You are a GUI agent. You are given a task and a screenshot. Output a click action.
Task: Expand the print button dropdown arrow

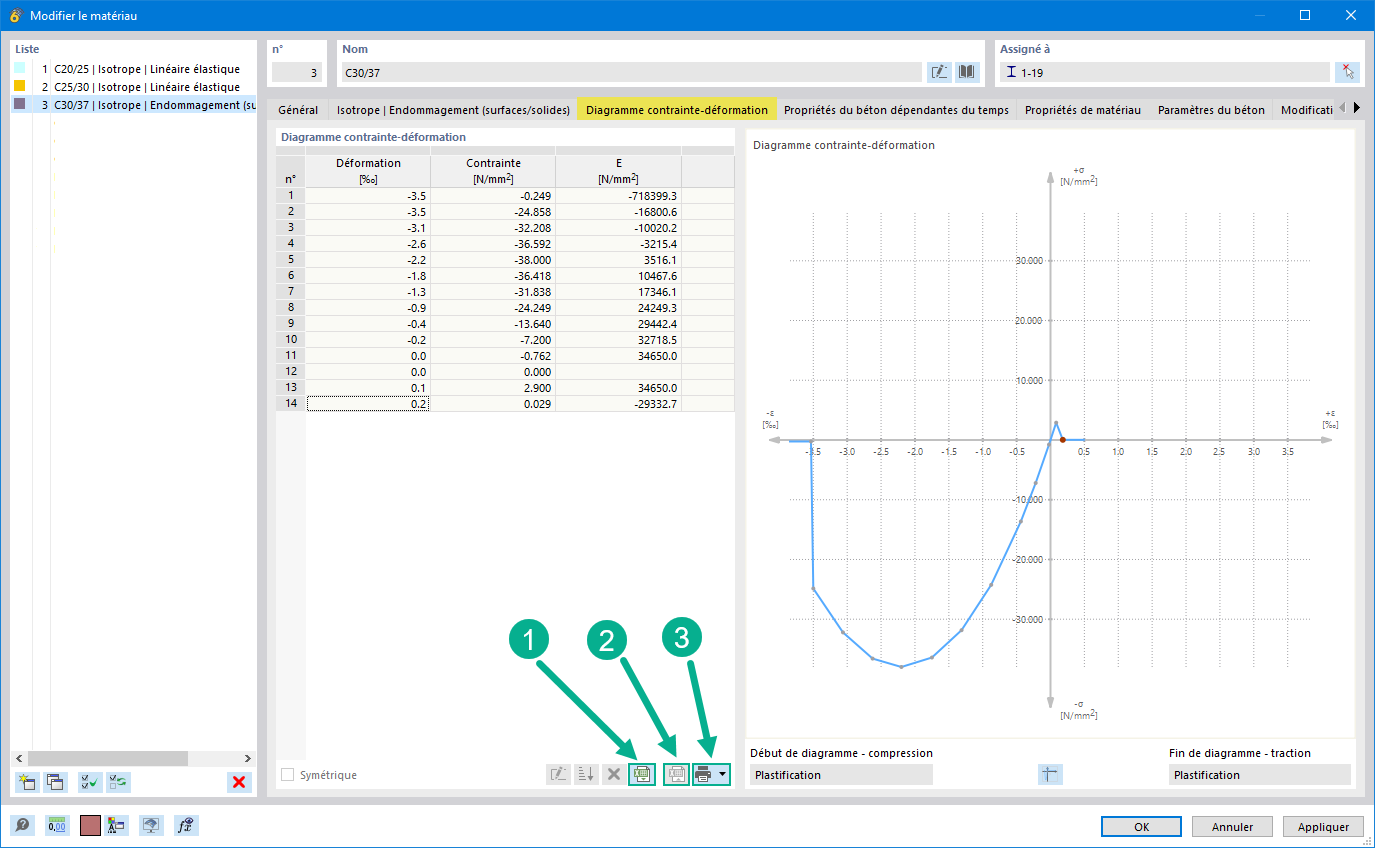[x=723, y=774]
